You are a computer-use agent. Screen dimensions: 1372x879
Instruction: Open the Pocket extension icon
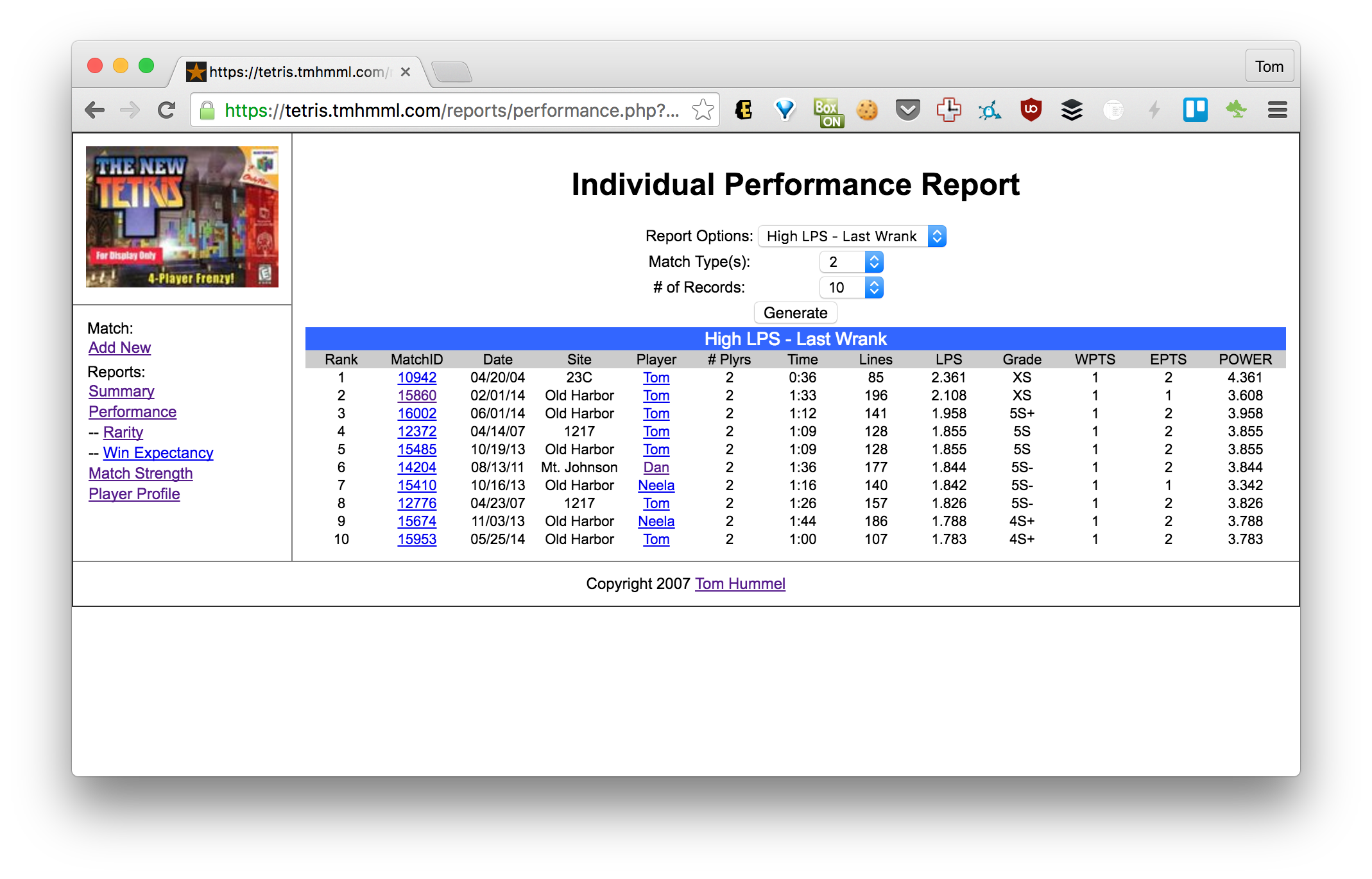907,110
